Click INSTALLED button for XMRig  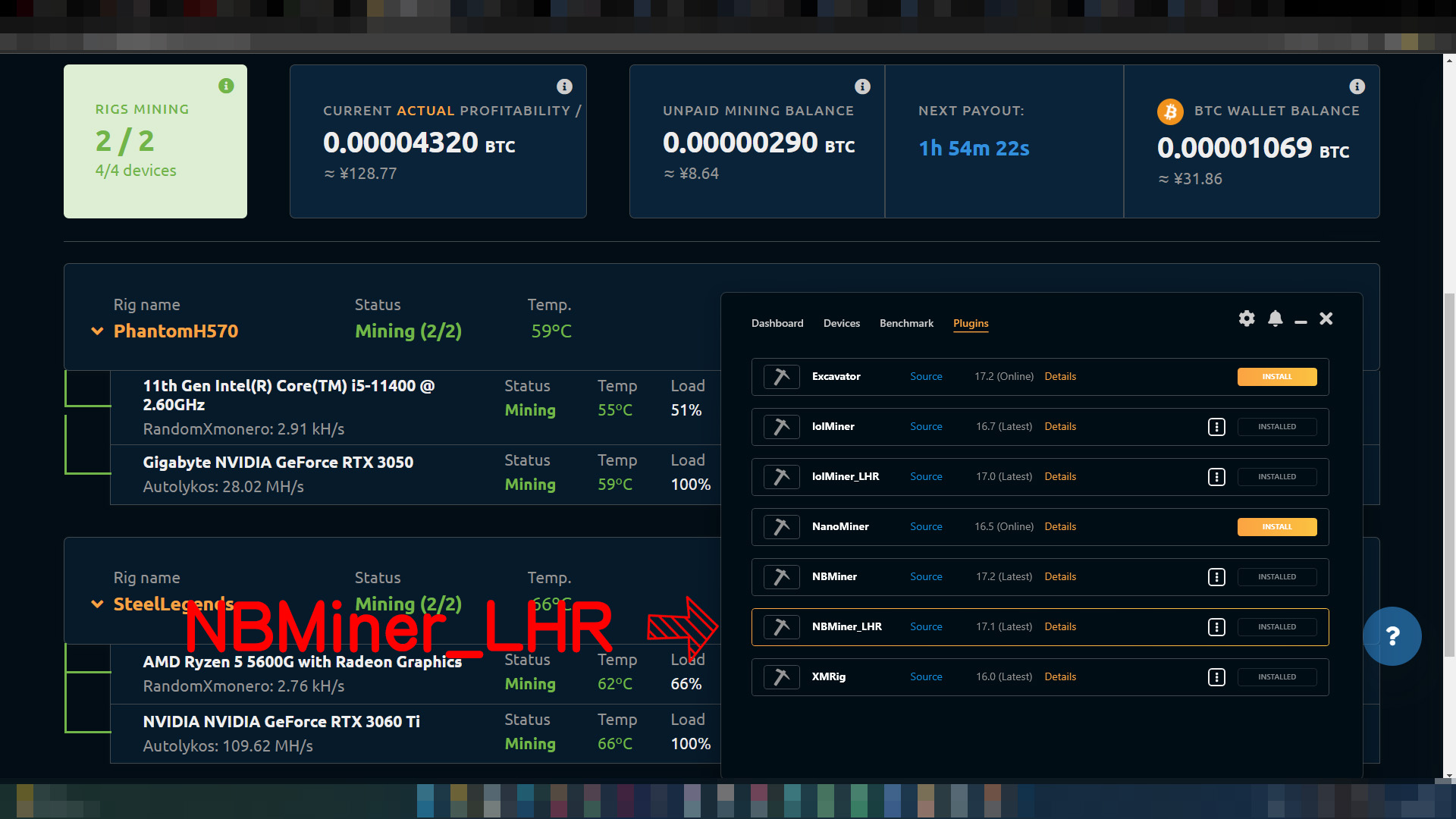coord(1277,677)
